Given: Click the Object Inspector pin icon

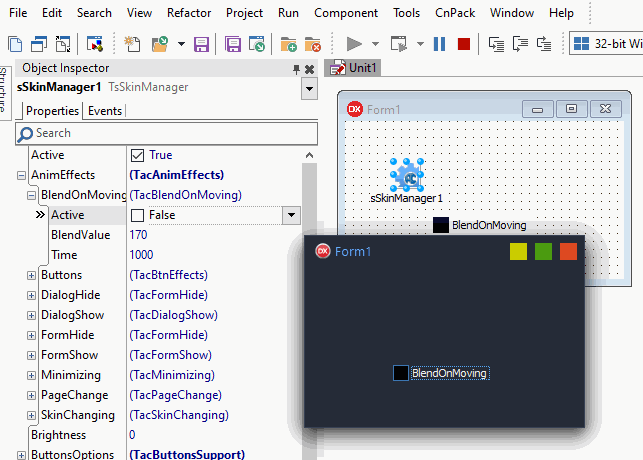Looking at the screenshot, I should pos(296,69).
